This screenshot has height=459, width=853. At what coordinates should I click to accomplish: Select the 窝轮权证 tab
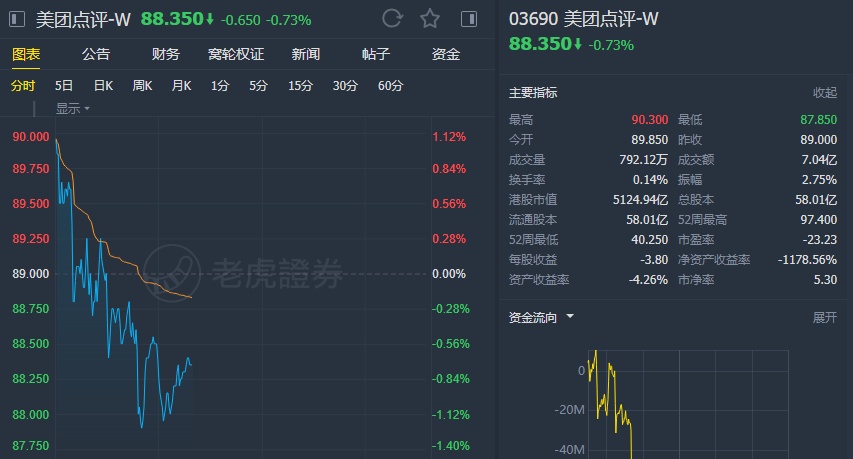click(236, 54)
